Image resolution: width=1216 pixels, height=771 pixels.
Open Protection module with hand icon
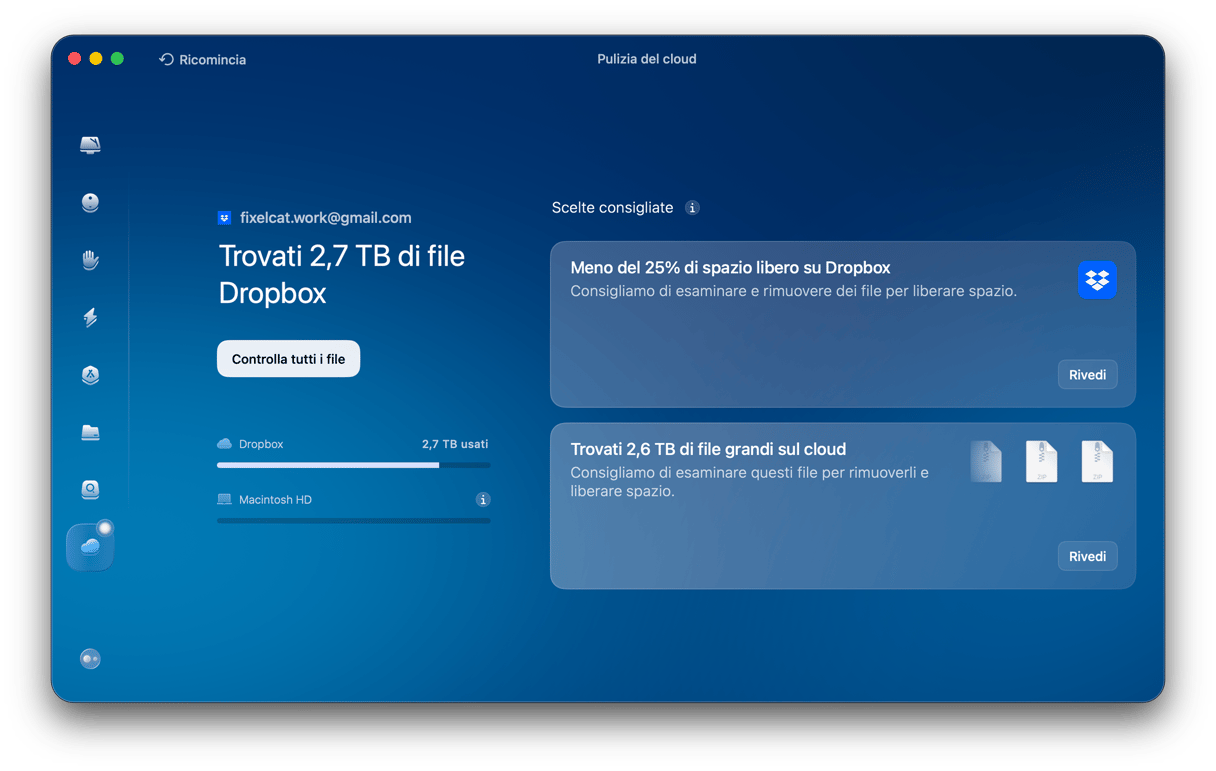click(x=90, y=261)
